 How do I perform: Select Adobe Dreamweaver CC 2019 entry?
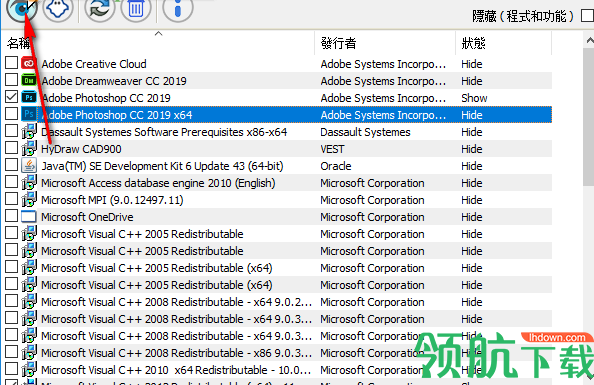coord(114,81)
